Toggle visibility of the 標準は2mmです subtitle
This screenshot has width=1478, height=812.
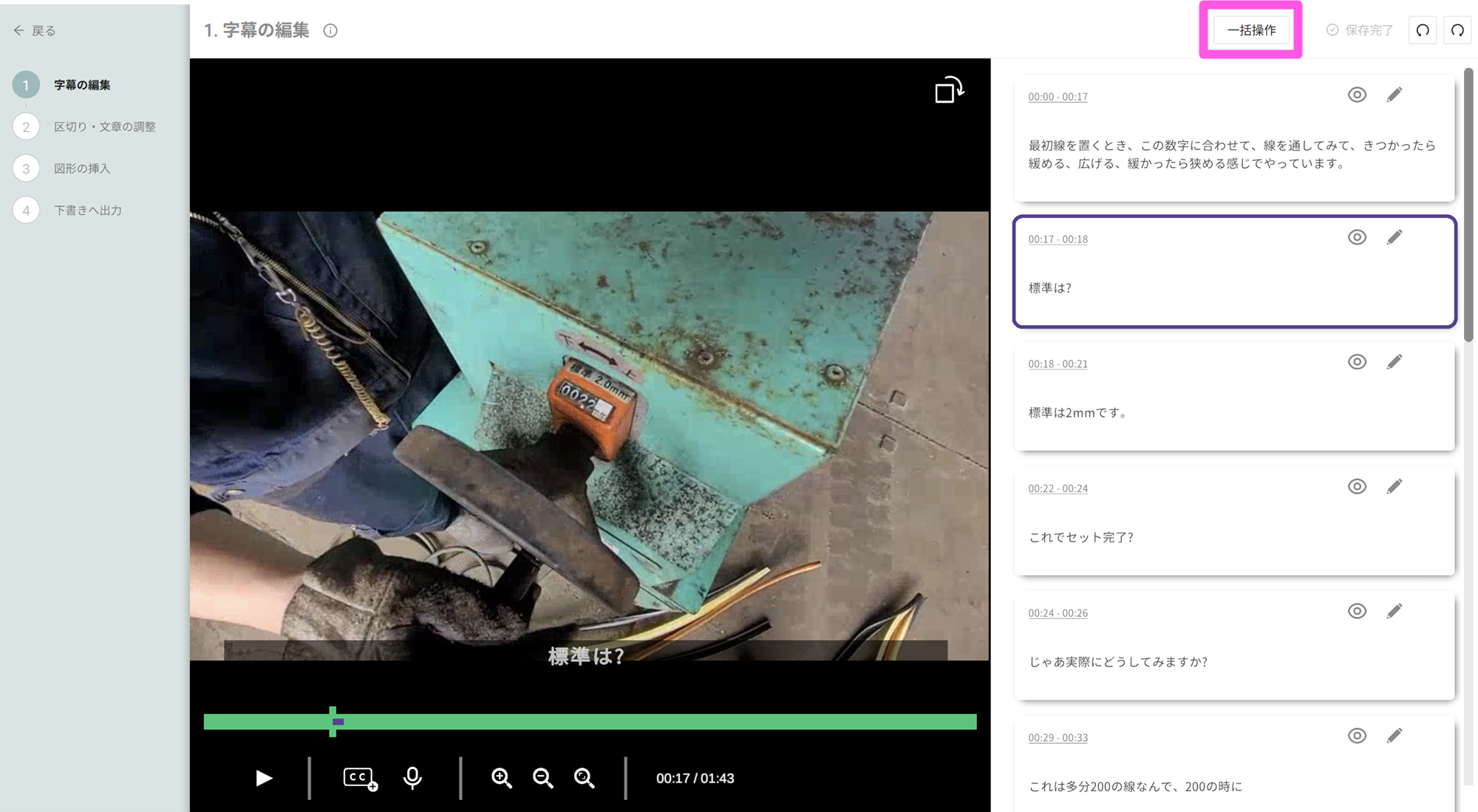[x=1357, y=362]
